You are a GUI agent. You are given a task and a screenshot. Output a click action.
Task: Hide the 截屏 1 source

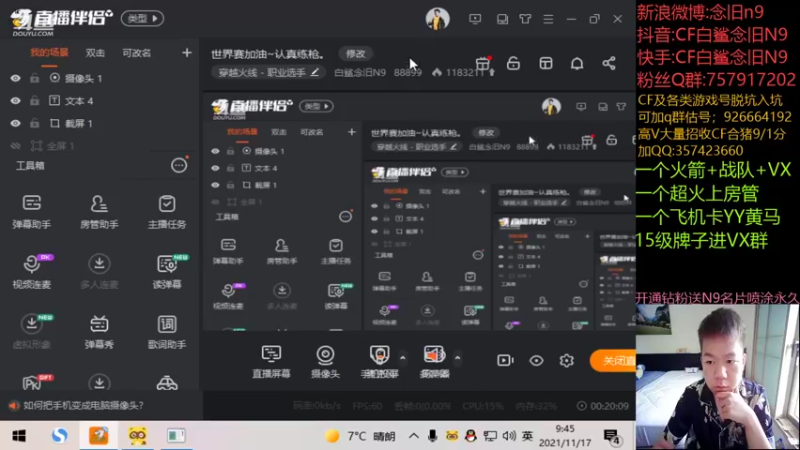tap(15, 123)
